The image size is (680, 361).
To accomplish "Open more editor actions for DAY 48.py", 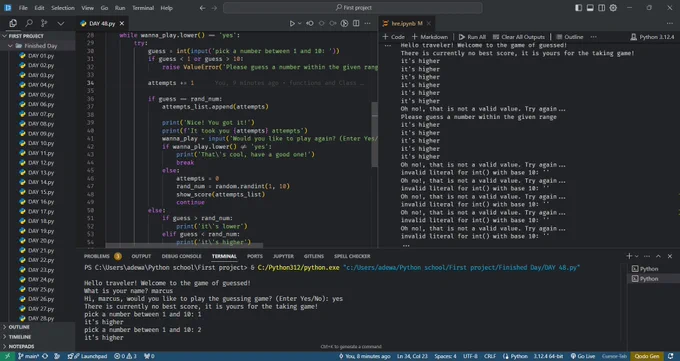I will [367, 23].
